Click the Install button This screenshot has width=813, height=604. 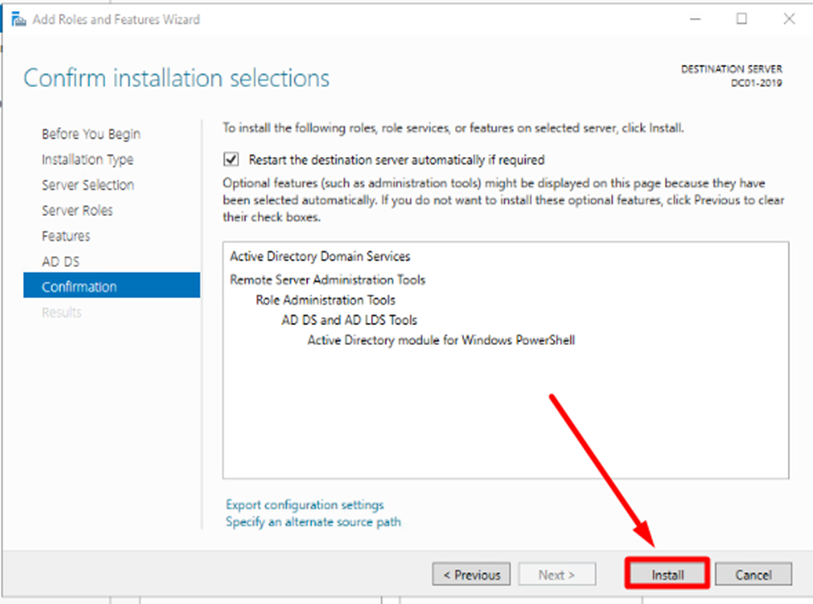tap(667, 575)
